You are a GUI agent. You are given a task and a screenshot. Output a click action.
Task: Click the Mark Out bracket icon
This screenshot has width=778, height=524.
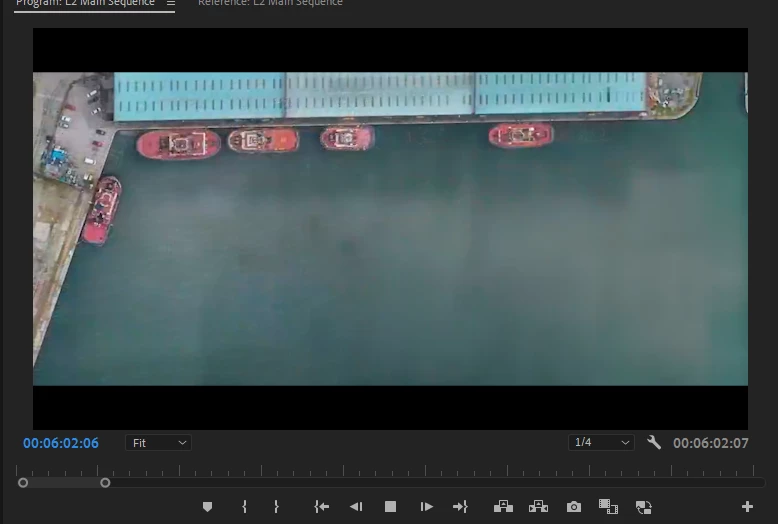coord(276,507)
